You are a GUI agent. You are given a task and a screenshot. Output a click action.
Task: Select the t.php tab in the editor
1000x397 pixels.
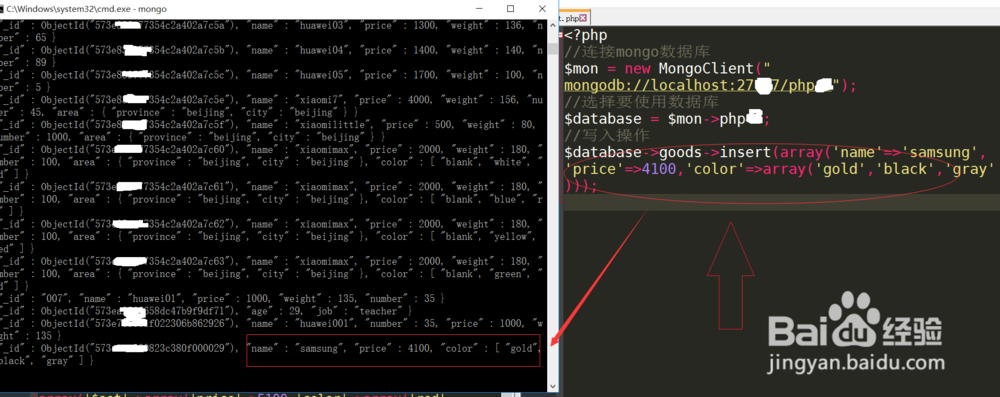pos(574,19)
